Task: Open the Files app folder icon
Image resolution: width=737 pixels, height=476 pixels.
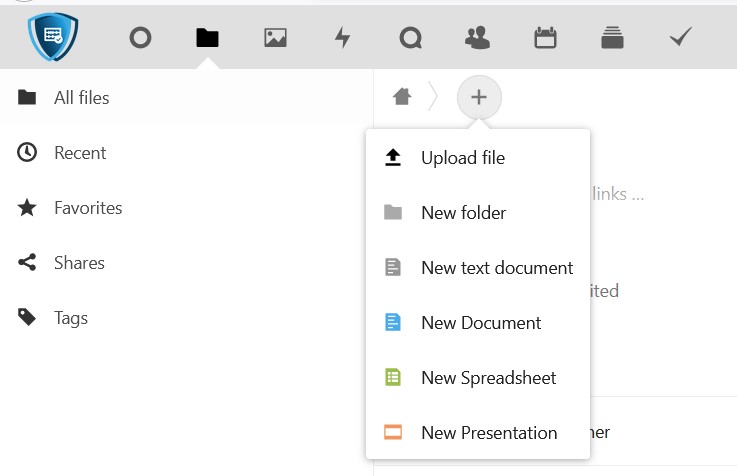Action: [x=207, y=38]
